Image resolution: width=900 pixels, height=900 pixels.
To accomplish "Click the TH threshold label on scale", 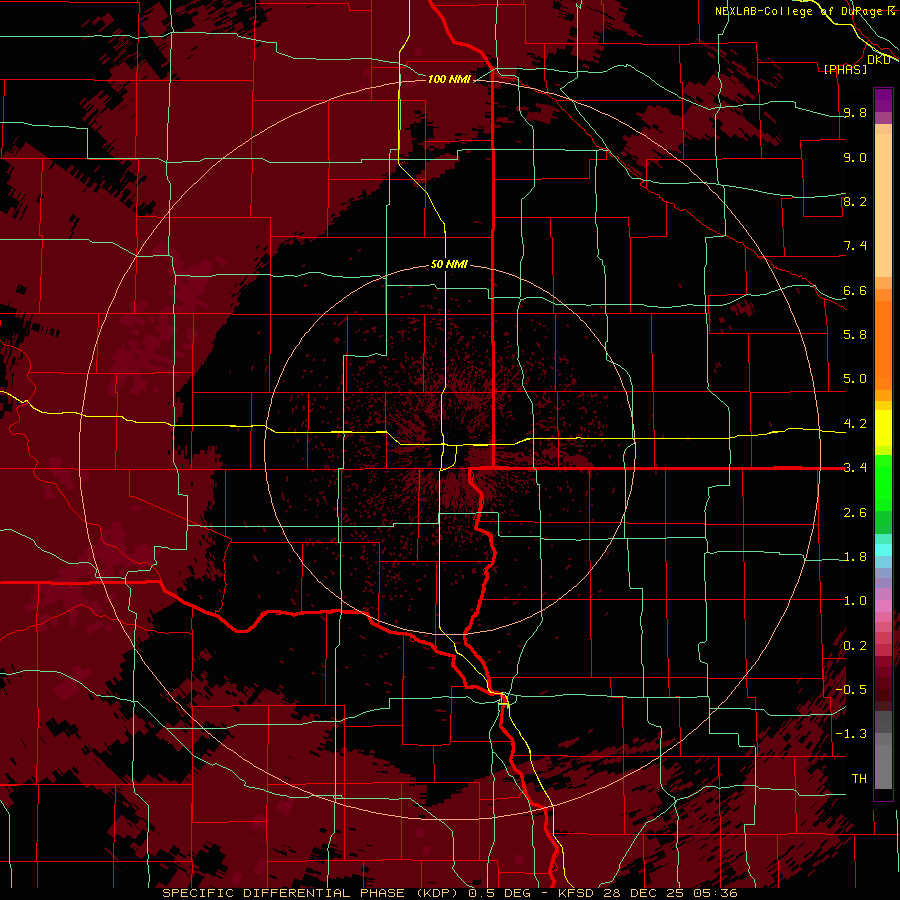I will 859,779.
